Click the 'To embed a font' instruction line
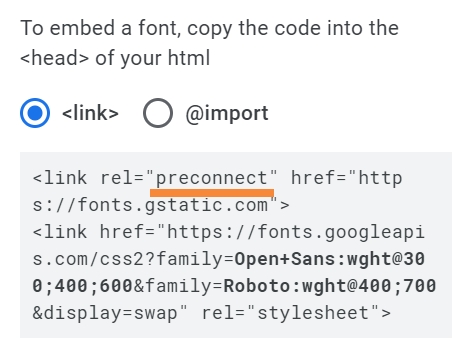The width and height of the screenshot is (474, 363). 209,28
